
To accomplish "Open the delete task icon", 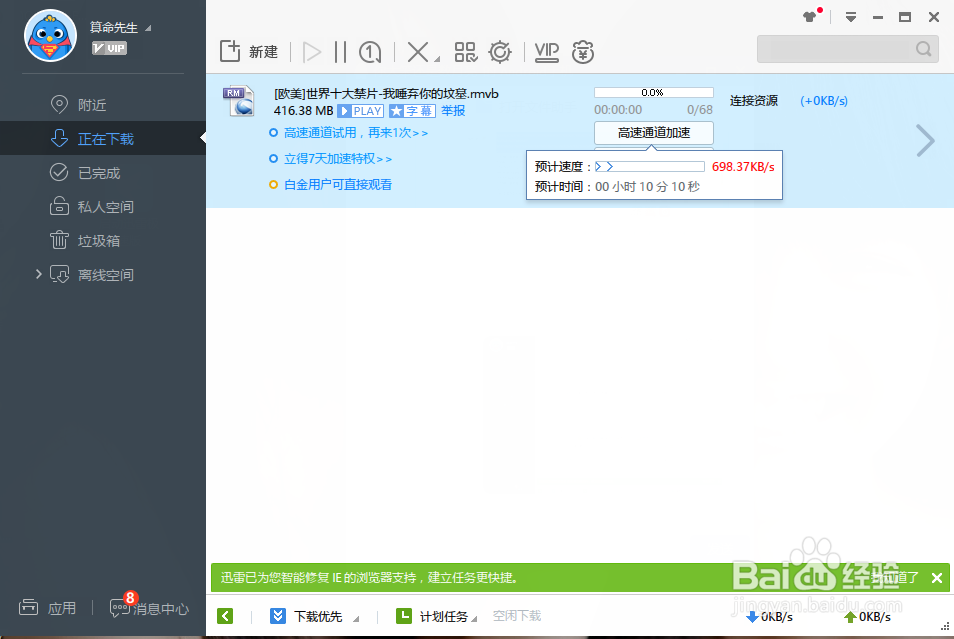I will click(416, 51).
